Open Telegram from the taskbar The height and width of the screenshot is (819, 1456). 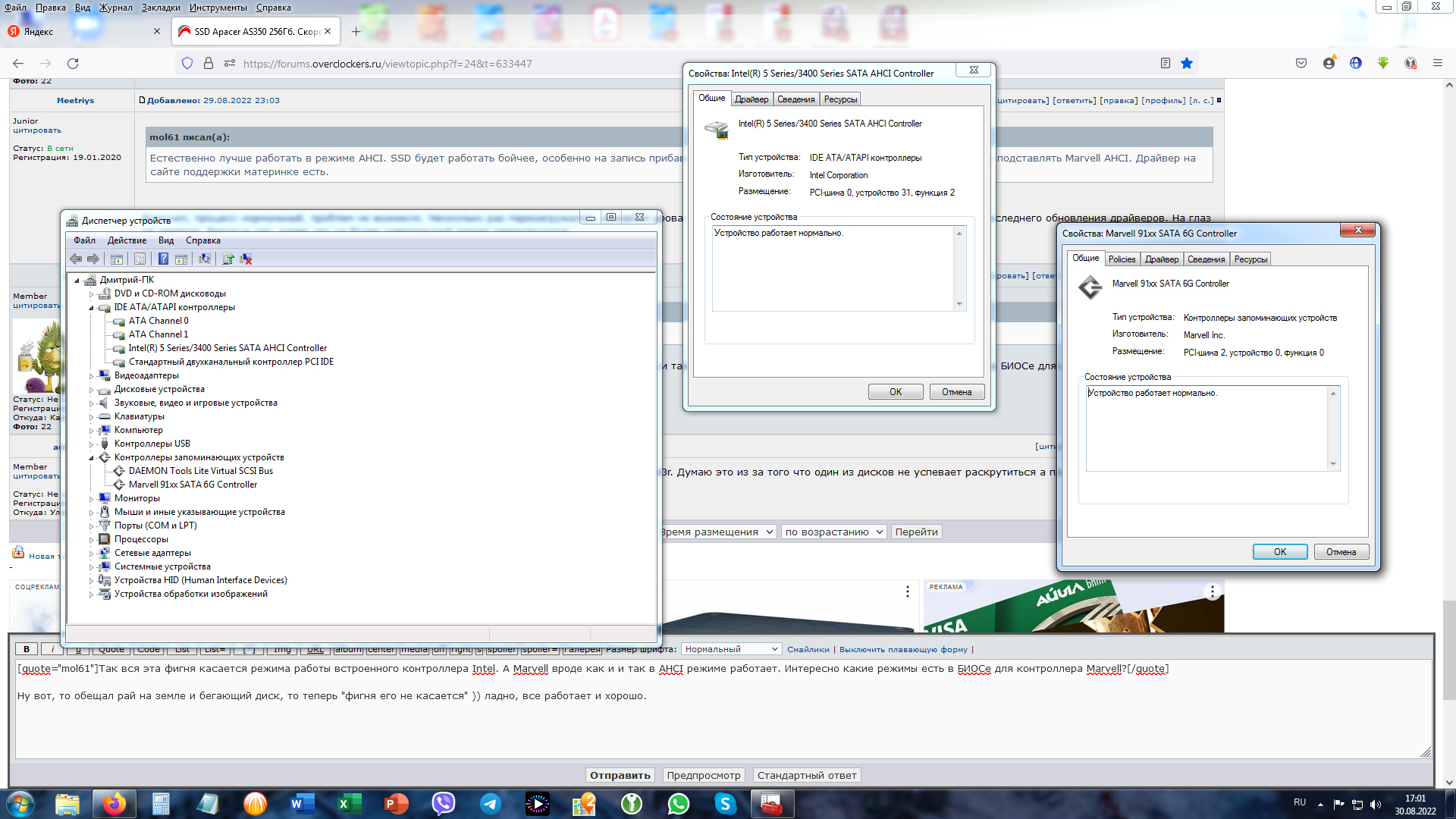[491, 804]
